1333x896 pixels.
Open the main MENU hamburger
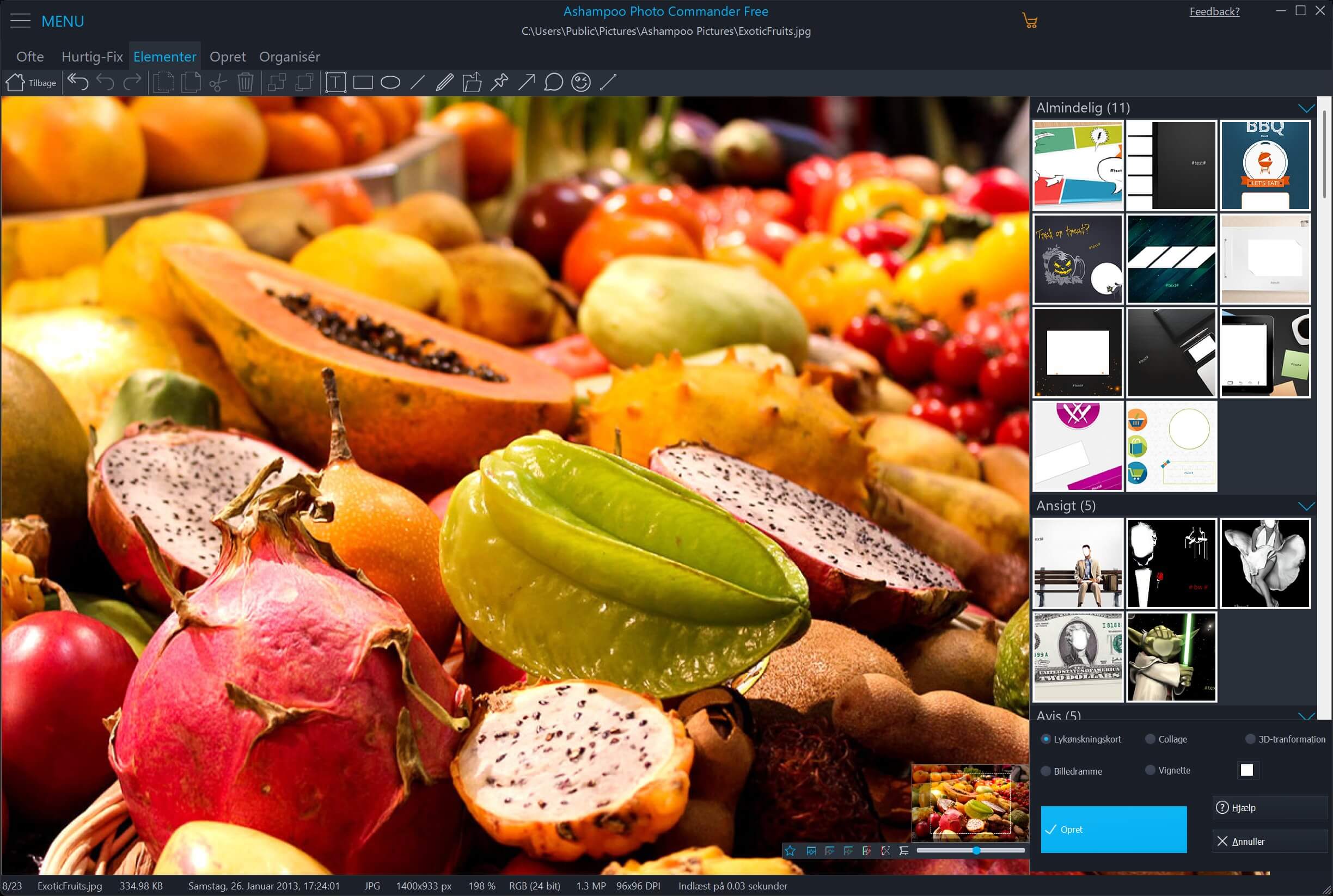tap(21, 21)
